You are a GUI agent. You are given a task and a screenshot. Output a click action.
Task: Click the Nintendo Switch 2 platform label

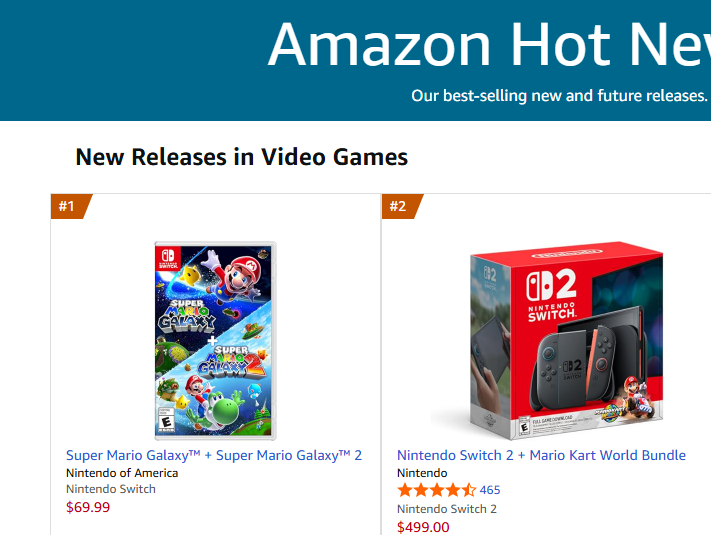coord(446,509)
